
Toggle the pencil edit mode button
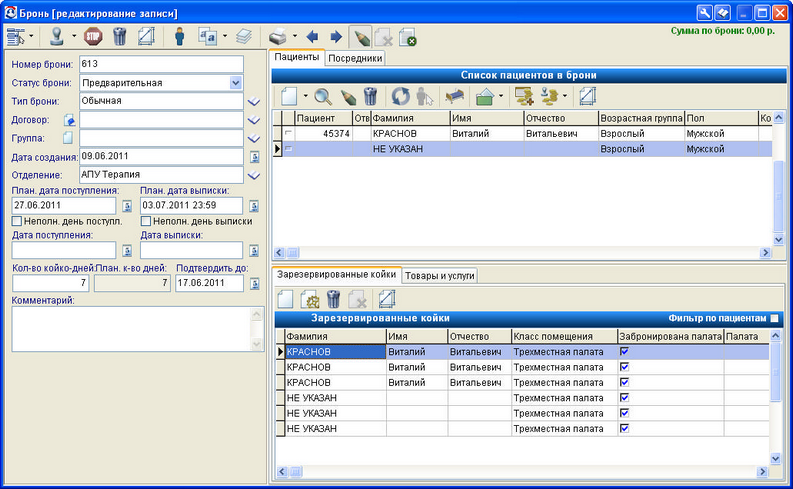pos(360,37)
